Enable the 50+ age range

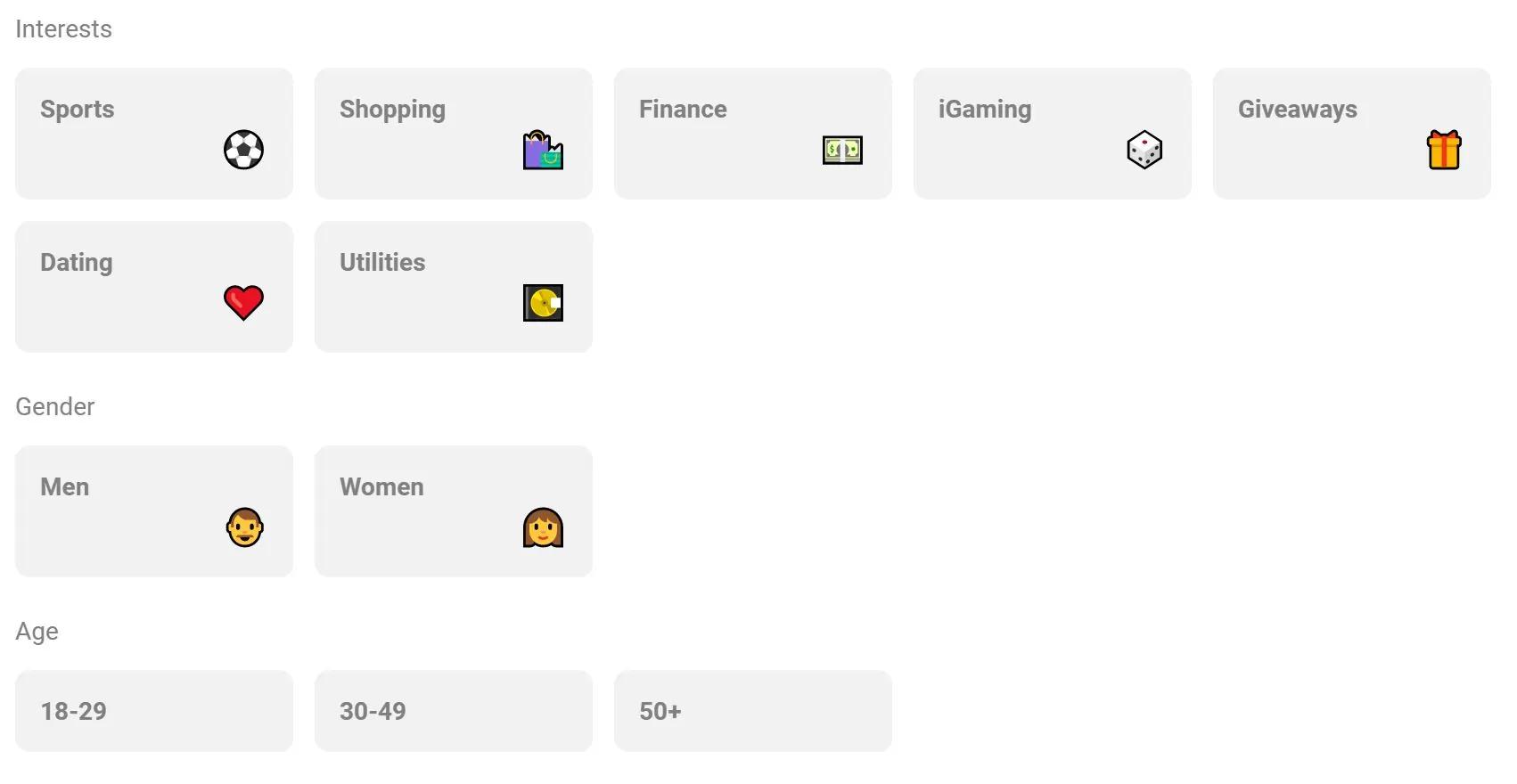pos(752,711)
